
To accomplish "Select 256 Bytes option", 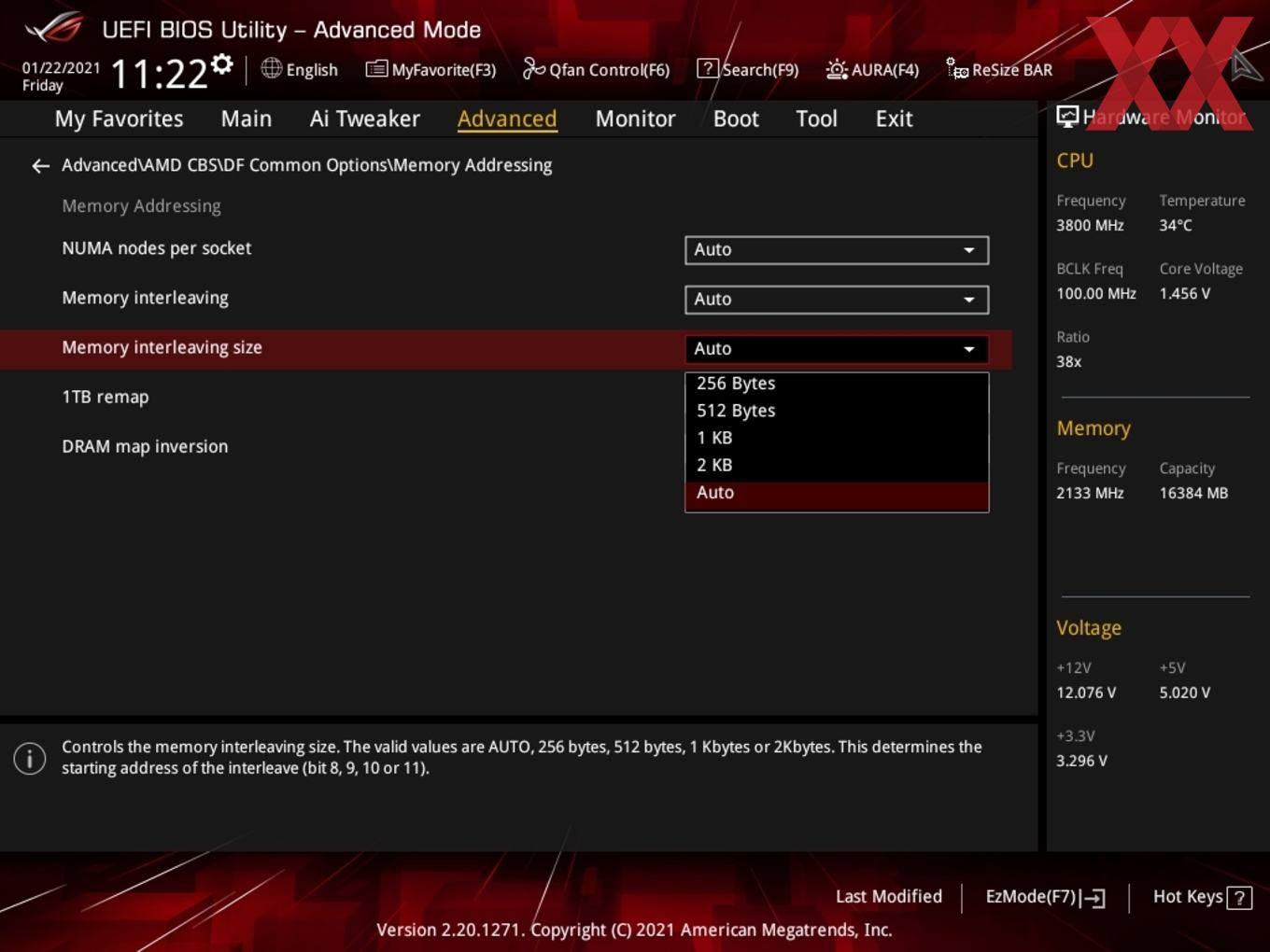I will pos(837,384).
